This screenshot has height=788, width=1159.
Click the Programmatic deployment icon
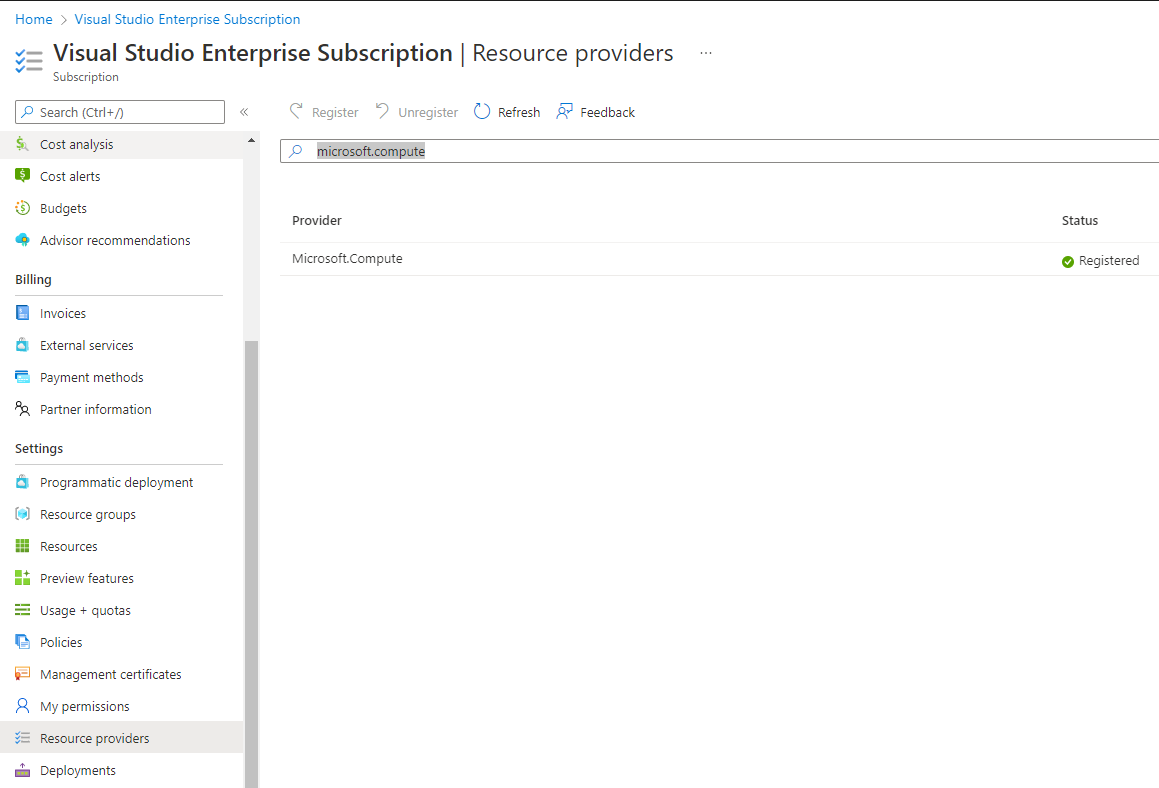(x=22, y=482)
